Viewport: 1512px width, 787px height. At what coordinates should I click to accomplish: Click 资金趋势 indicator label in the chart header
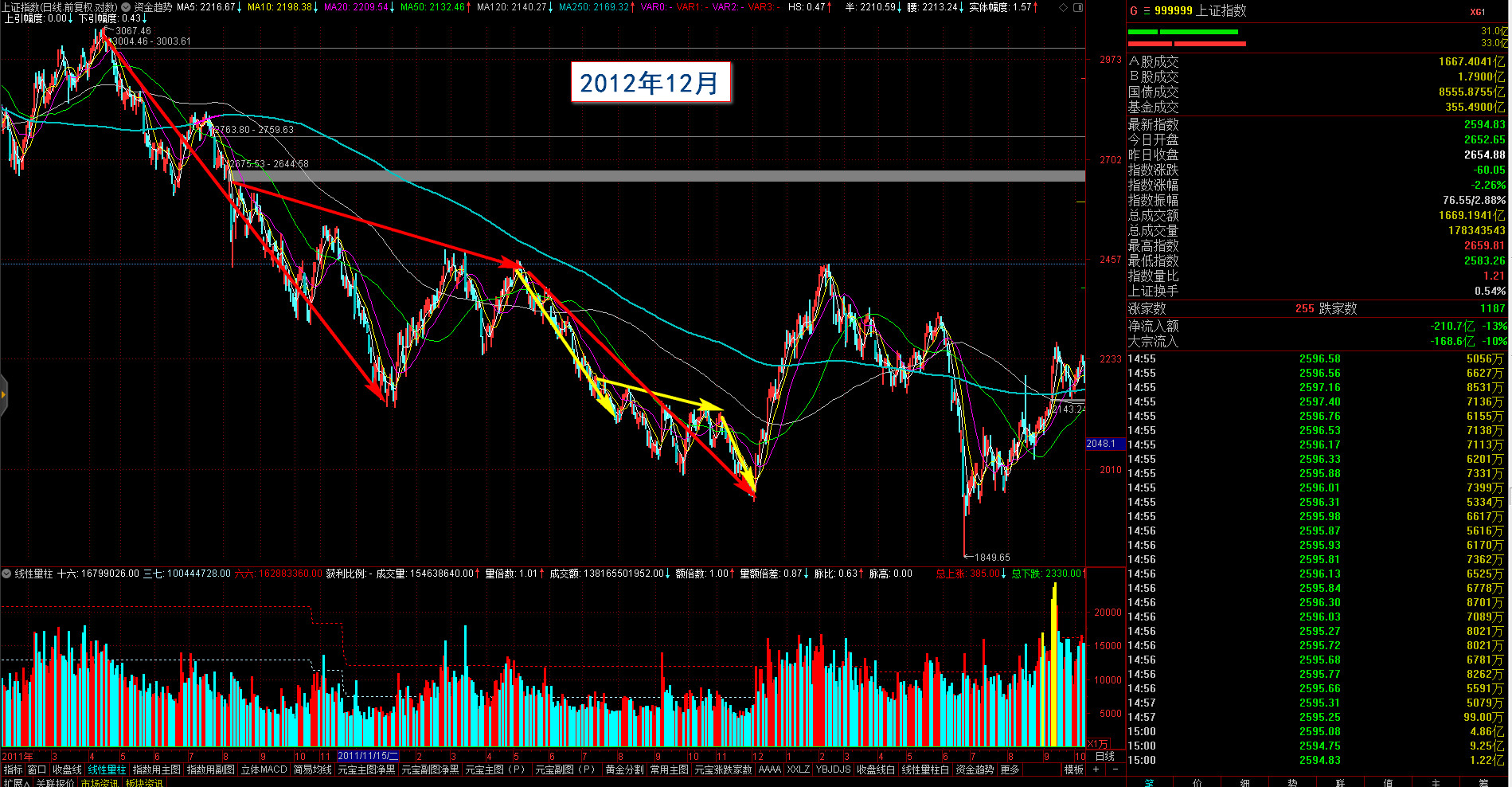click(153, 7)
